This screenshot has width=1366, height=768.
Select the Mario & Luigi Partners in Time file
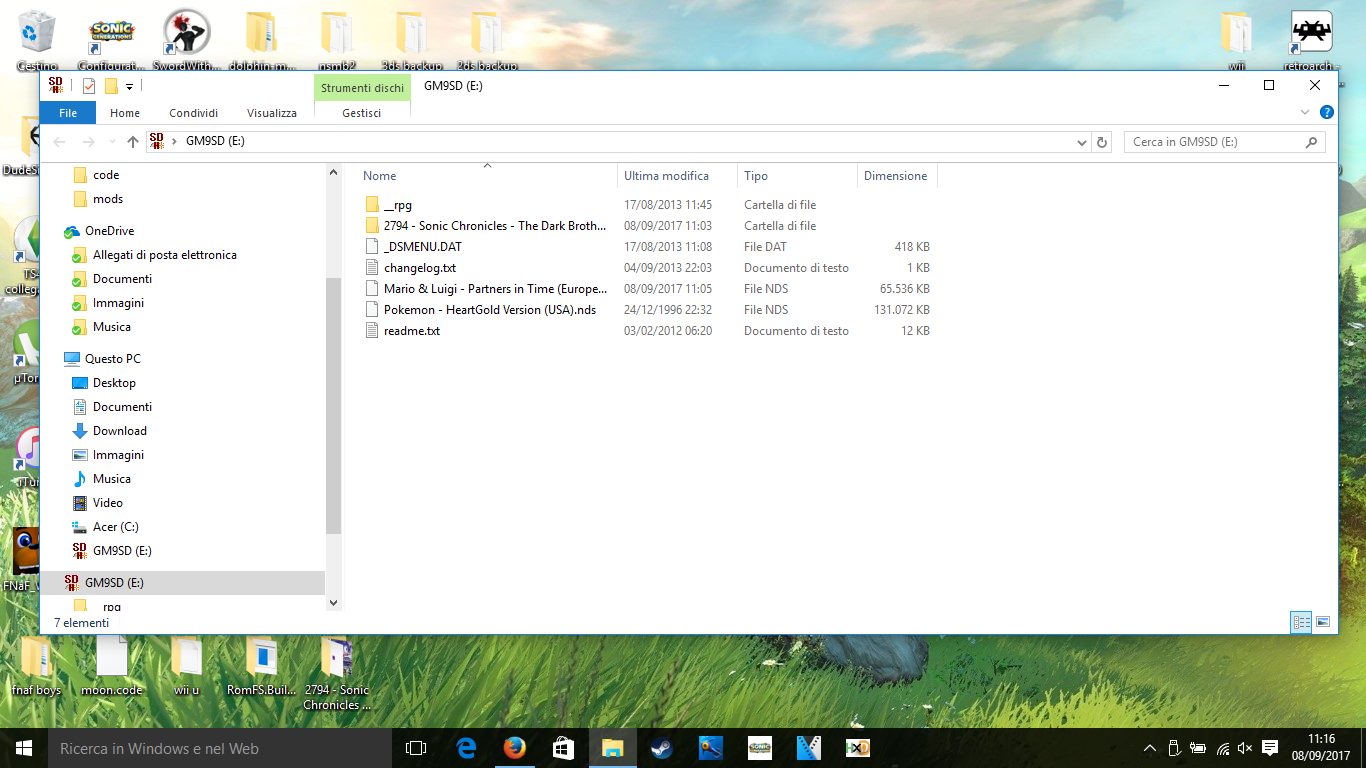click(485, 289)
